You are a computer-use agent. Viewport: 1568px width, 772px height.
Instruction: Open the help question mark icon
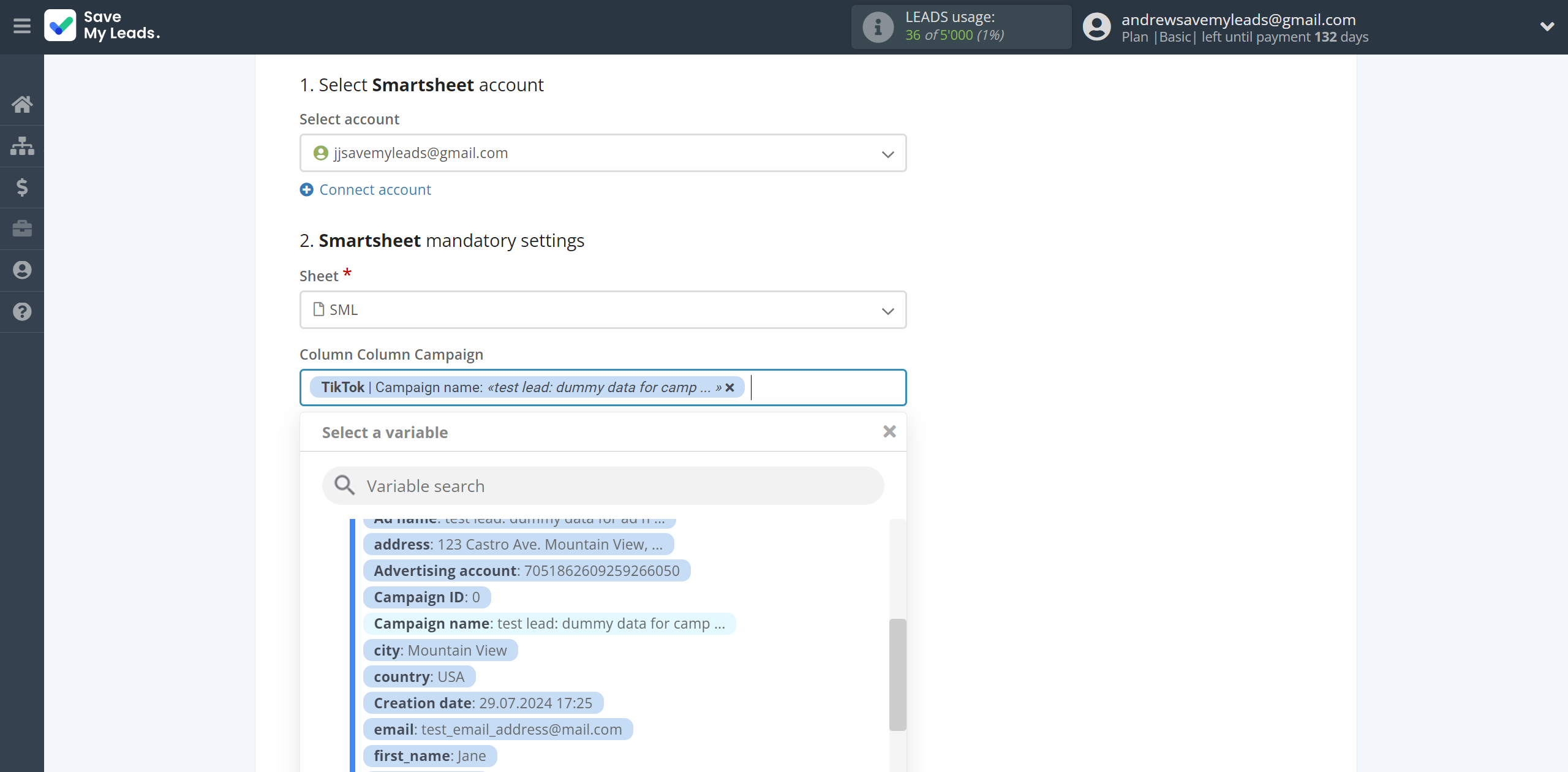pyautogui.click(x=22, y=312)
